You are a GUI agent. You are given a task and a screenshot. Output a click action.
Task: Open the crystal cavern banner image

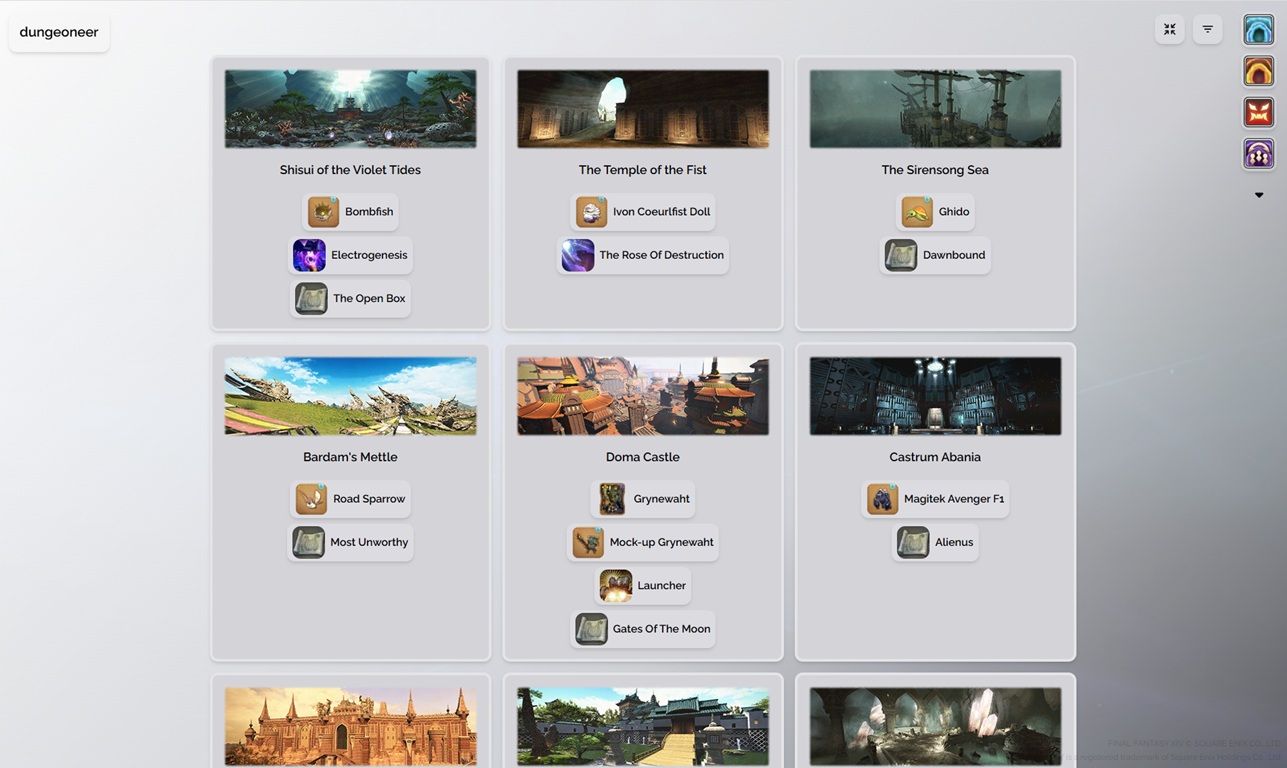(x=935, y=726)
